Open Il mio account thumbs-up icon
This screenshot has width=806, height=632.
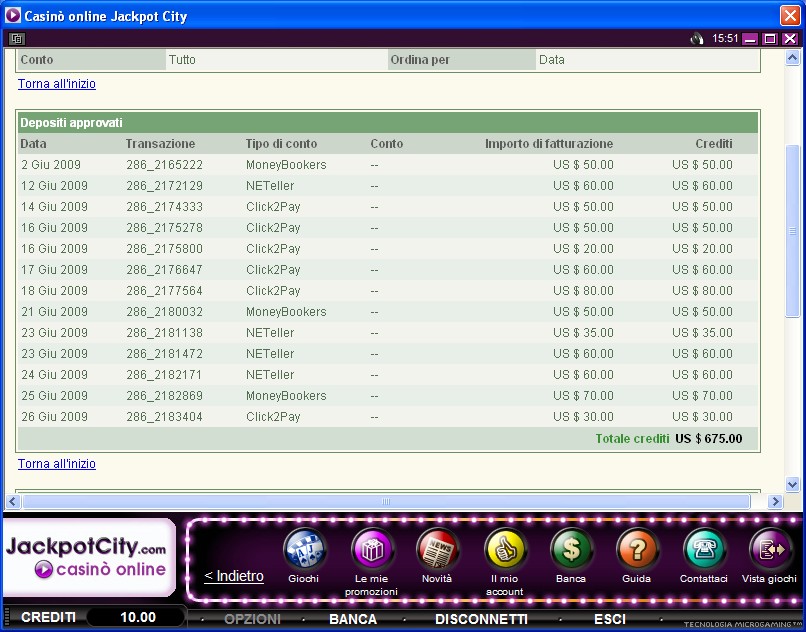[505, 550]
